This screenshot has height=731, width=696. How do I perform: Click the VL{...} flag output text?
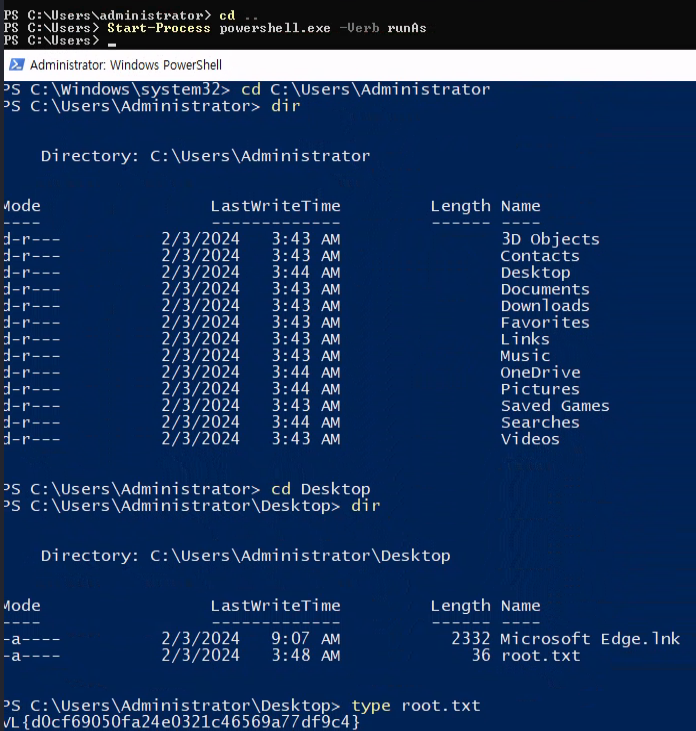coord(181,721)
